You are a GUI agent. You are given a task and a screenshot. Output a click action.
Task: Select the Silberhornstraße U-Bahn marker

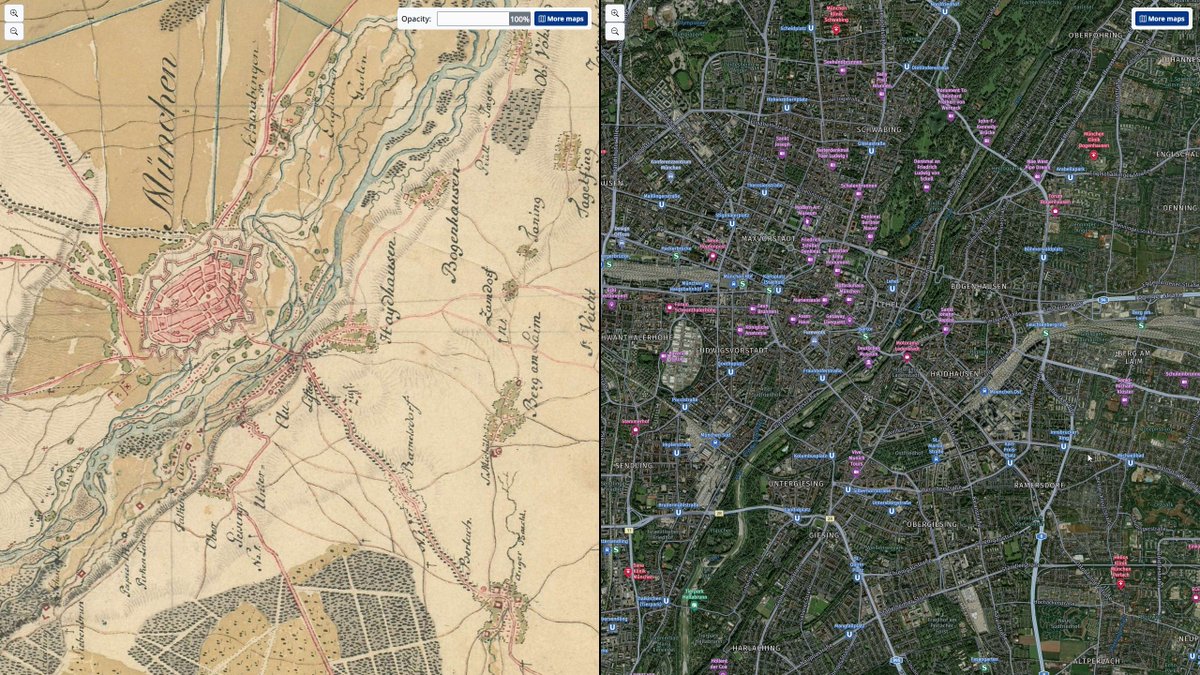click(848, 490)
